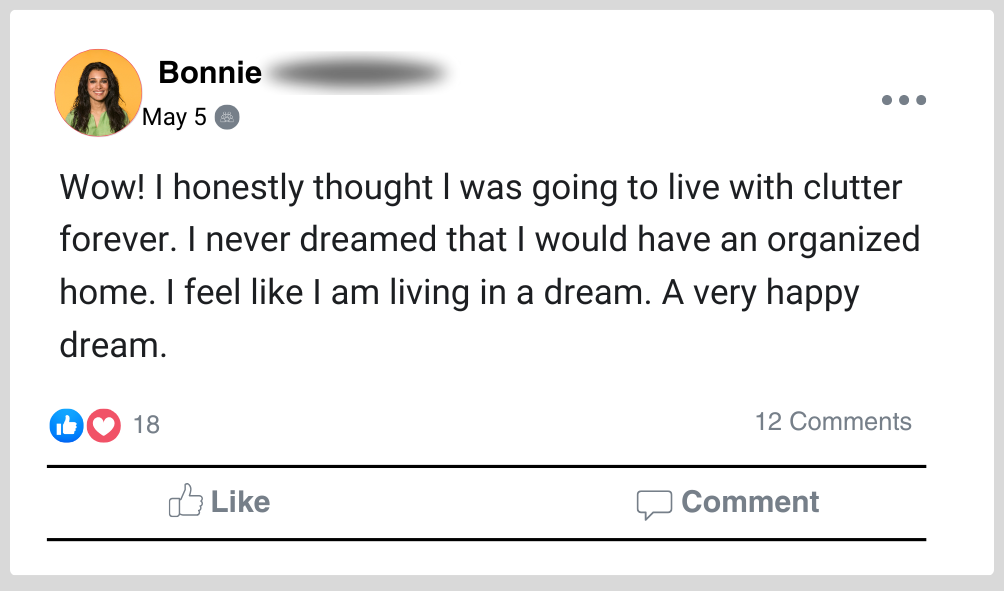Click the red heart reaction icon
The height and width of the screenshot is (591, 1004).
tap(103, 425)
